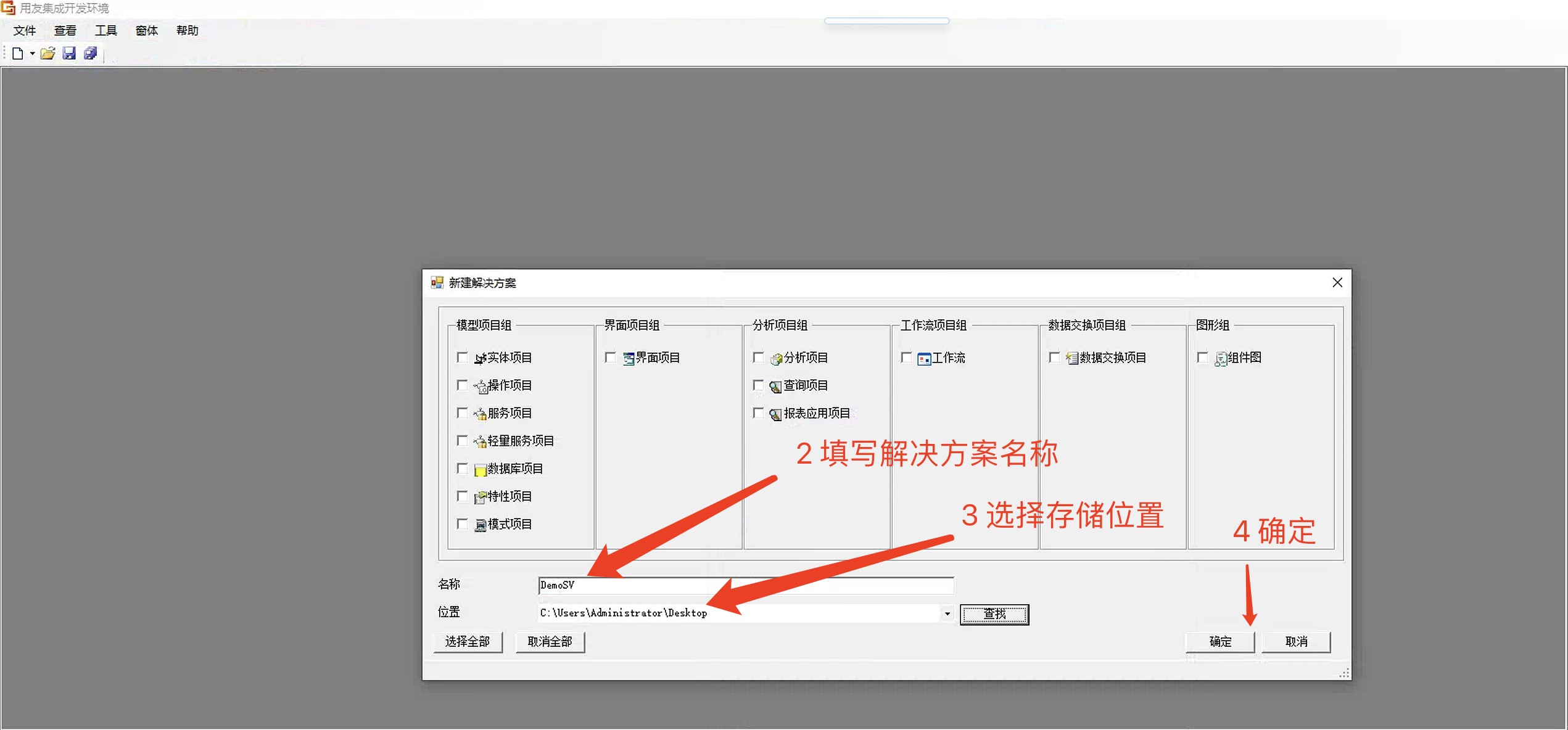
Task: Expand the 位置 path dropdown arrow
Action: 947,613
